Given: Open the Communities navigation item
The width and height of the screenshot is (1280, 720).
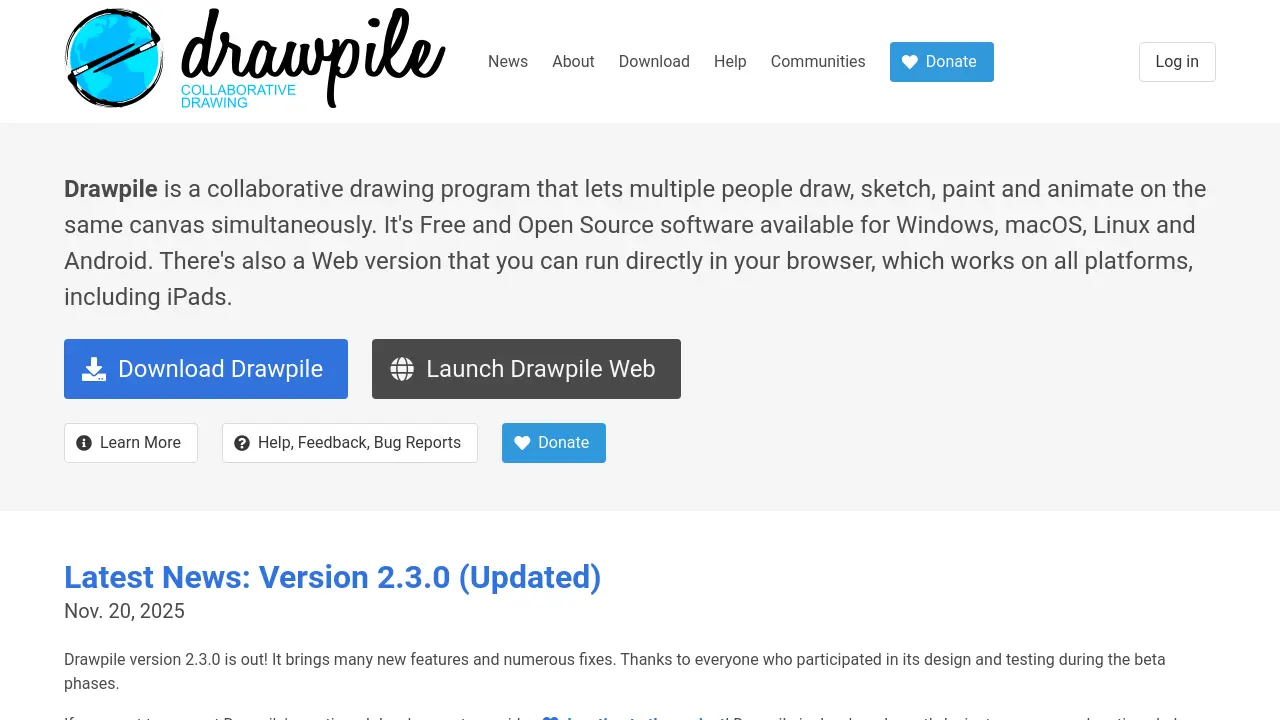Looking at the screenshot, I should tap(818, 62).
